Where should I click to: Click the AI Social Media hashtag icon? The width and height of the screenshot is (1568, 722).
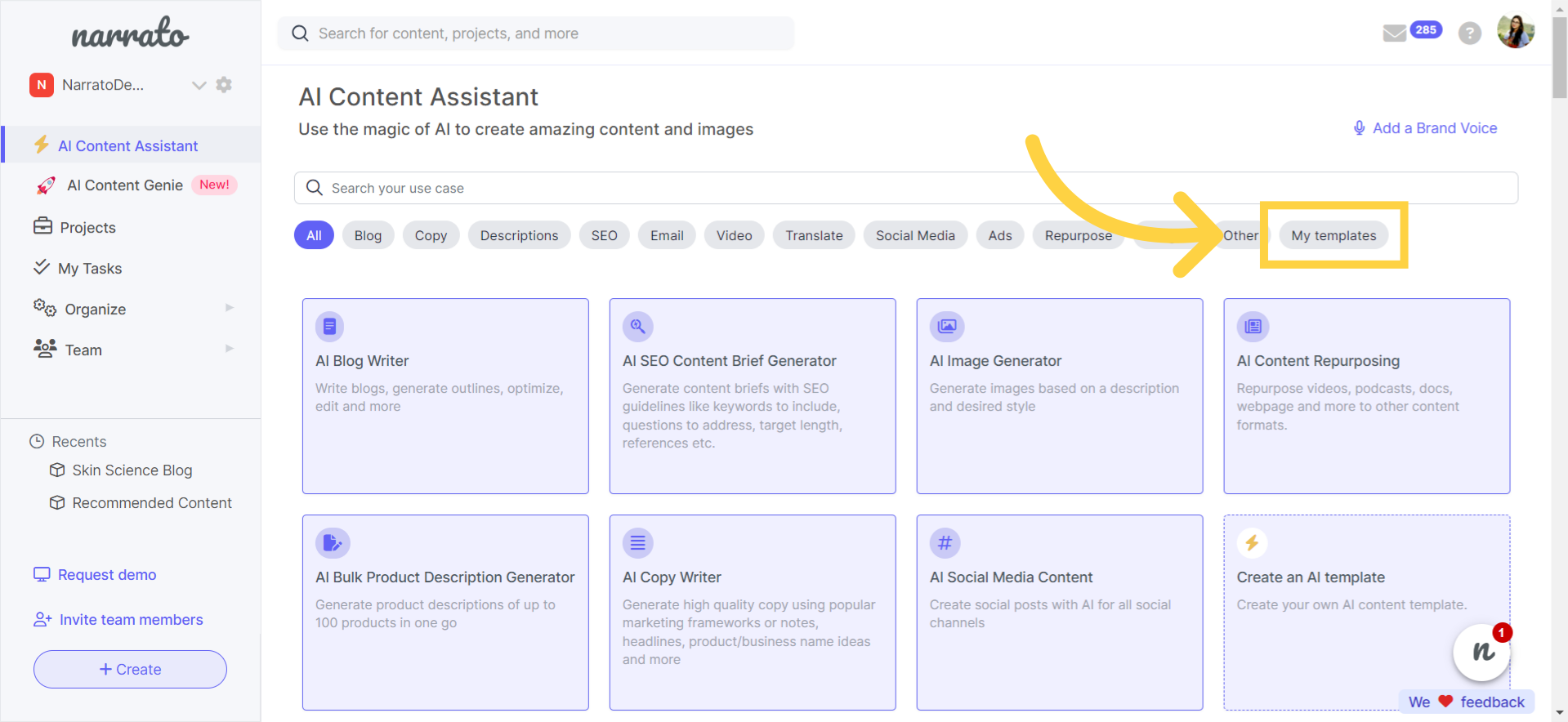coord(945,543)
